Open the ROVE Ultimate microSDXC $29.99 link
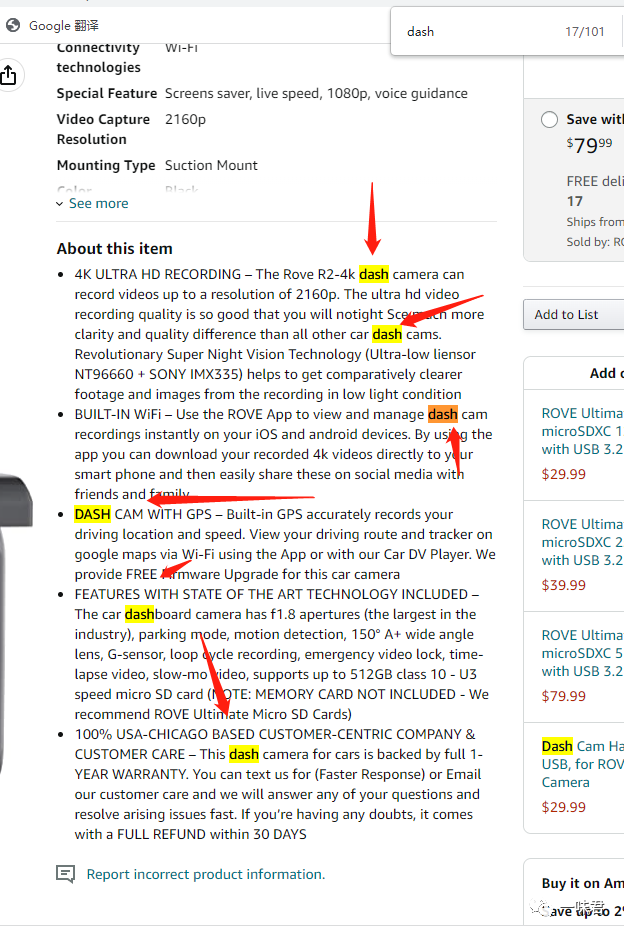Screen dimensions: 624x934 point(582,431)
